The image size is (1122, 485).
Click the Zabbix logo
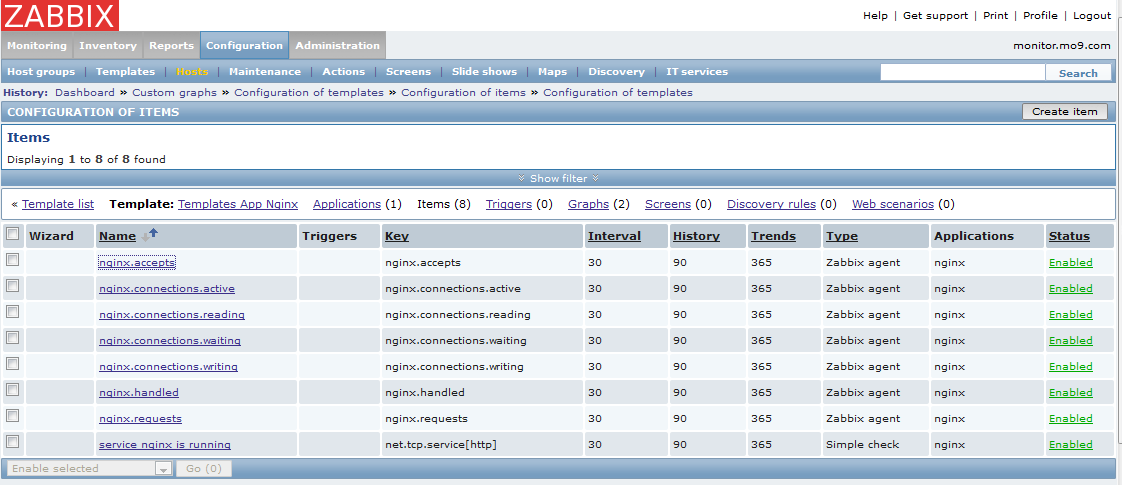60,15
